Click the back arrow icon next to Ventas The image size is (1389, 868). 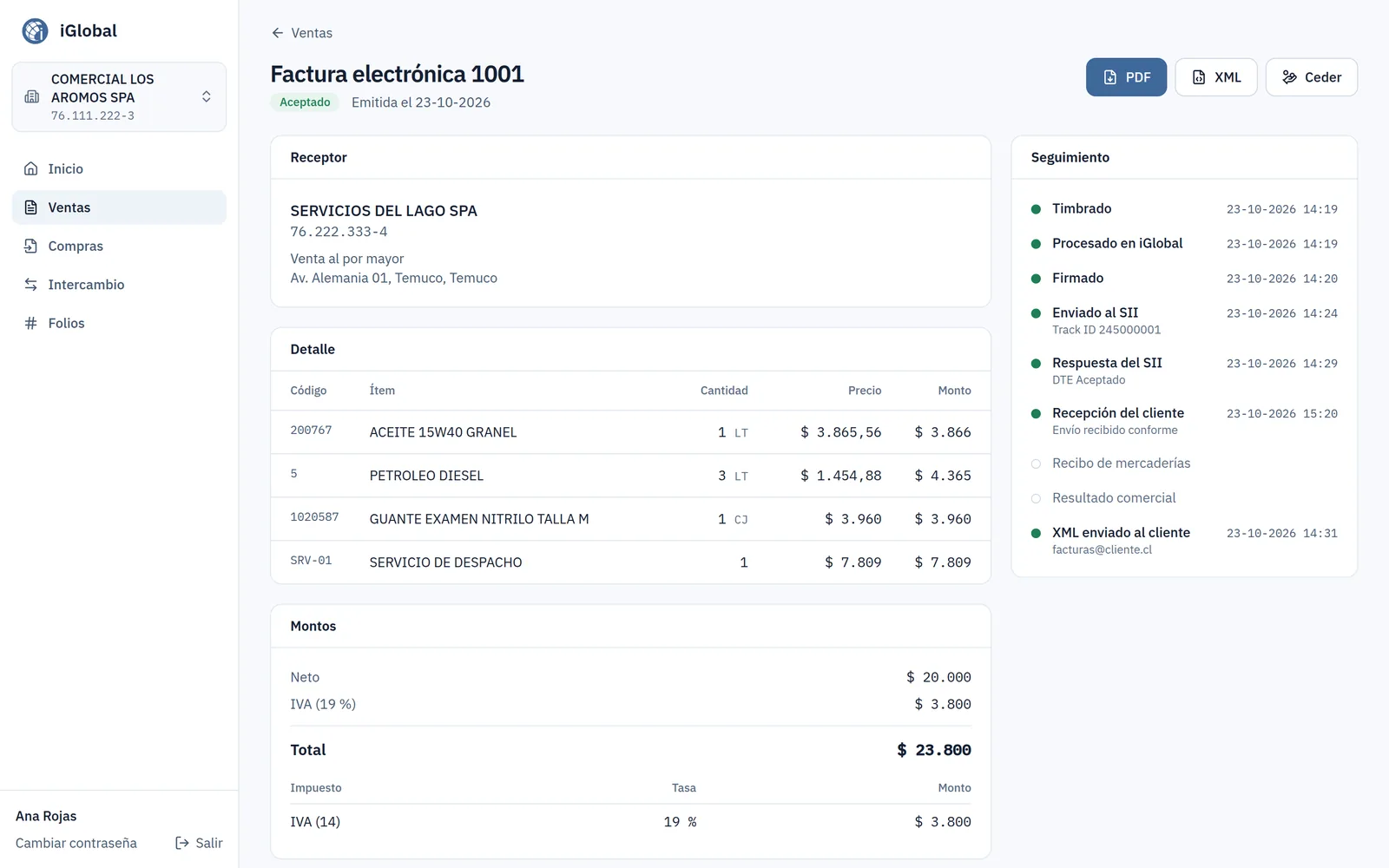click(x=278, y=33)
